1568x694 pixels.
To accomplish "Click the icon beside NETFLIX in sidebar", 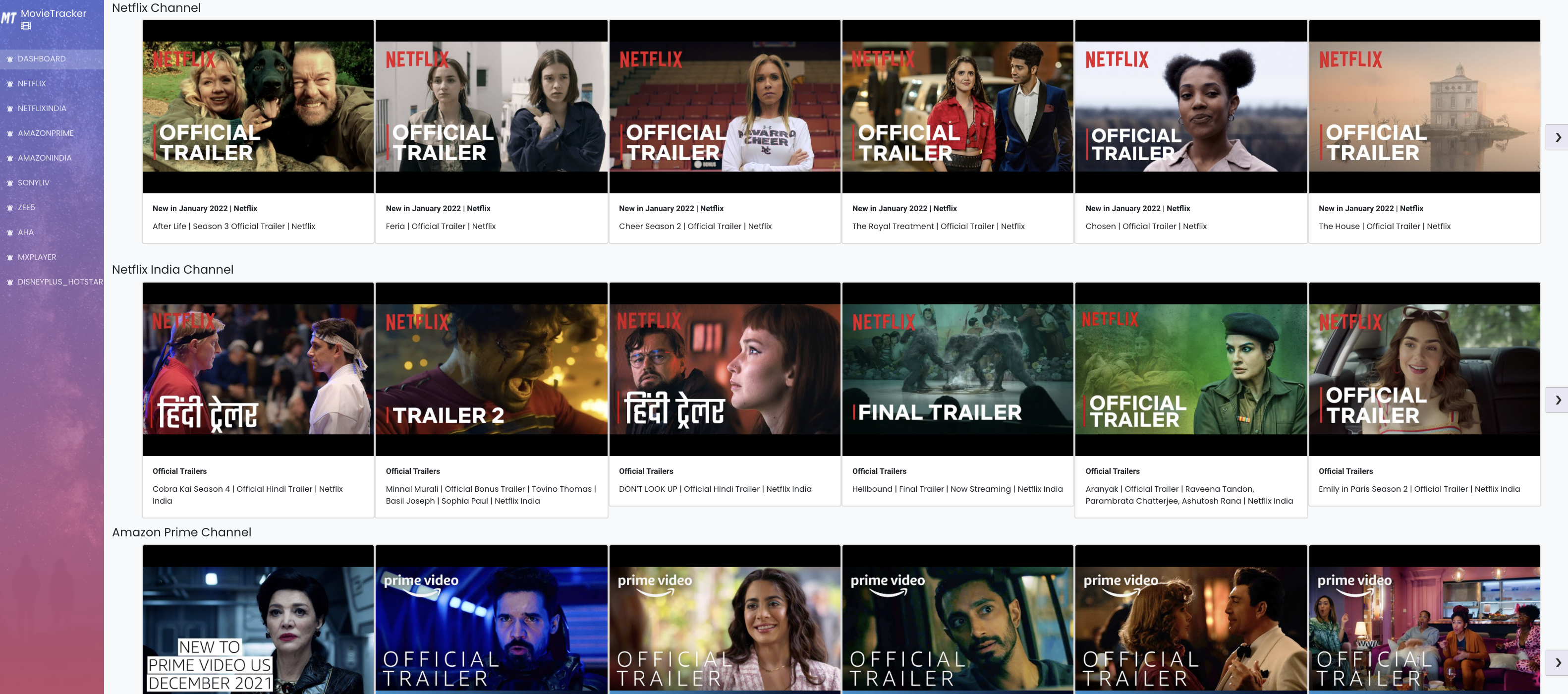I will (10, 84).
